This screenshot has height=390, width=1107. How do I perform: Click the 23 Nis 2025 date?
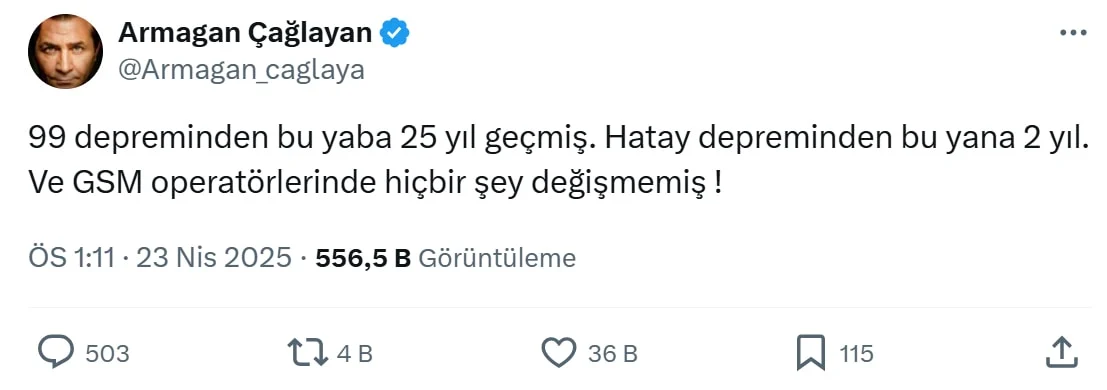pos(214,259)
